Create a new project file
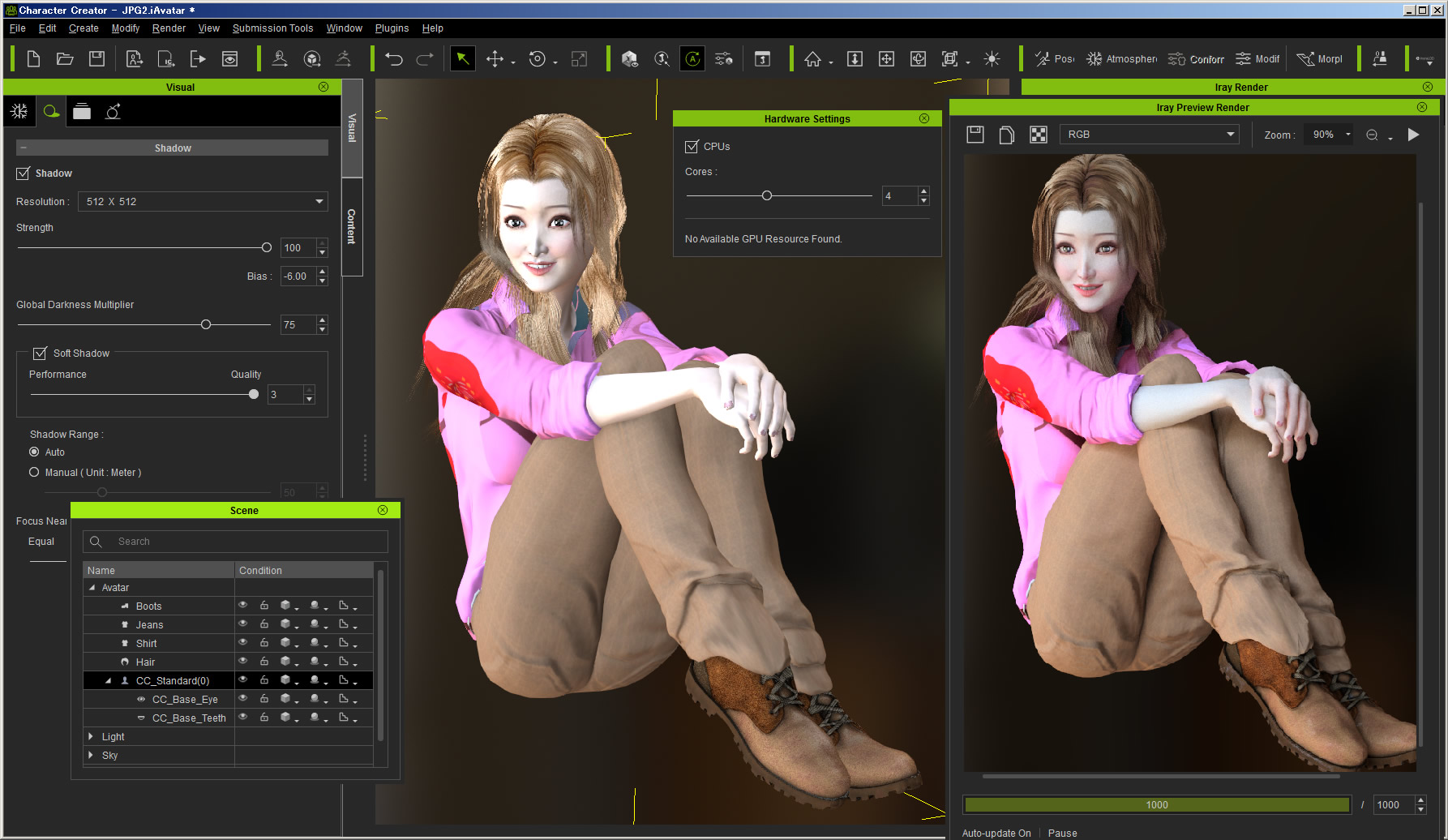1448x840 pixels. coord(33,59)
